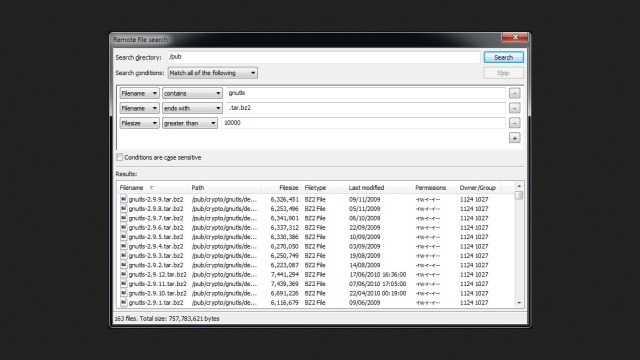Image resolution: width=640 pixels, height=360 pixels.
Task: Select filename gnutls-2.9.1.tar.bz2
Action: (x=156, y=303)
